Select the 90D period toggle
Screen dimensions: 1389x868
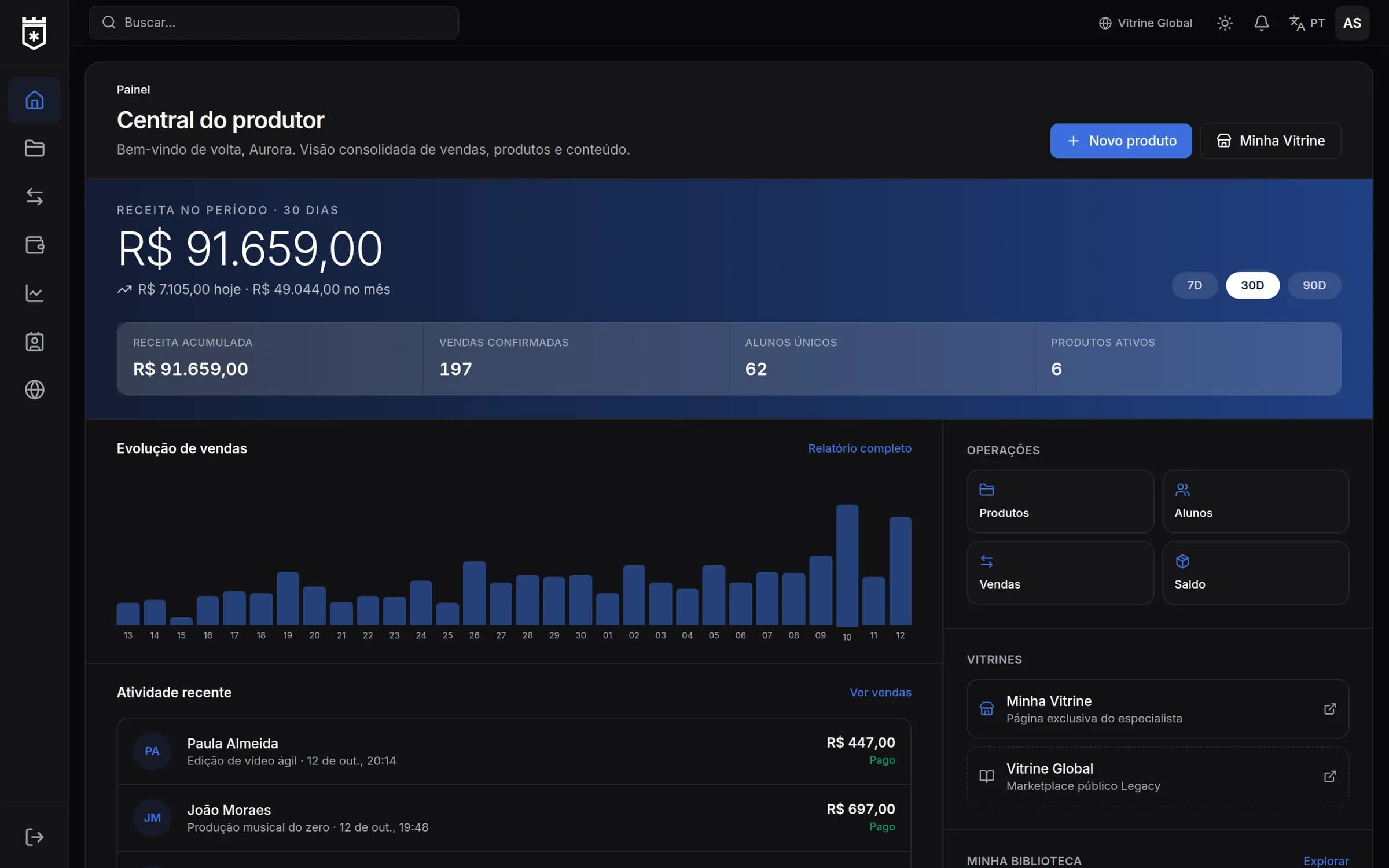[x=1314, y=285]
